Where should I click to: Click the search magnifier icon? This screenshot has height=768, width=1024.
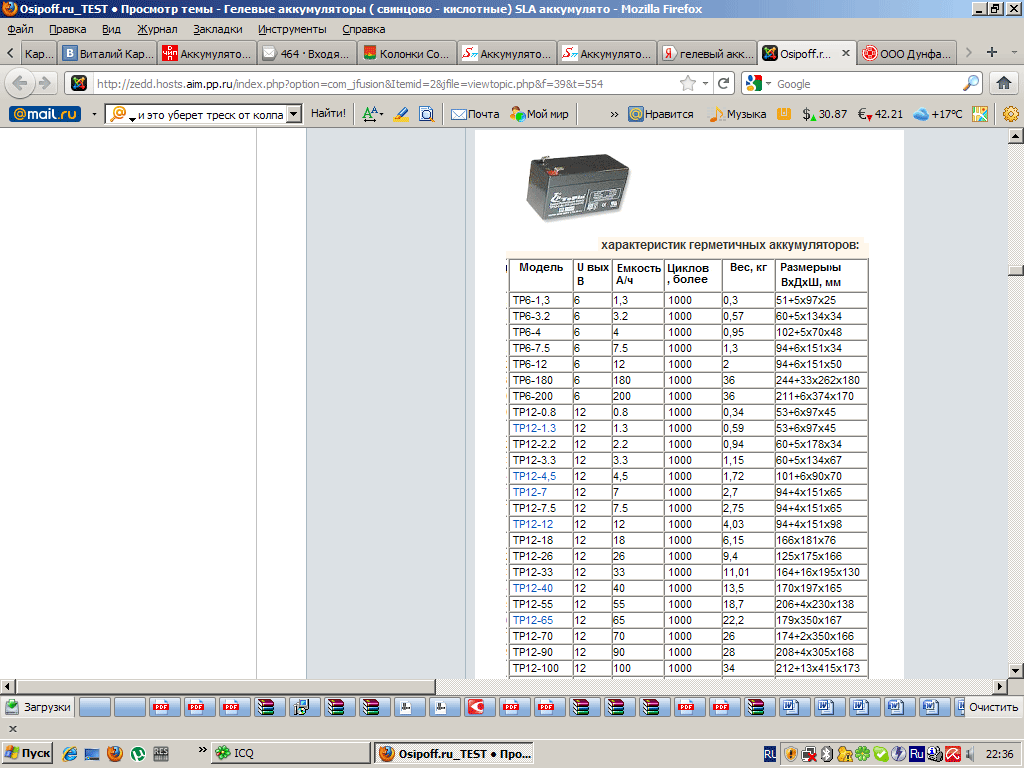[971, 83]
